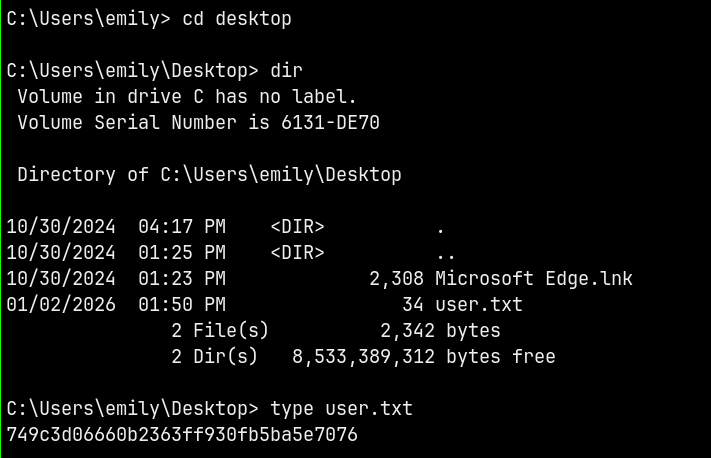Click the single-dot current directory entry
711x458 pixels.
[x=441, y=227]
